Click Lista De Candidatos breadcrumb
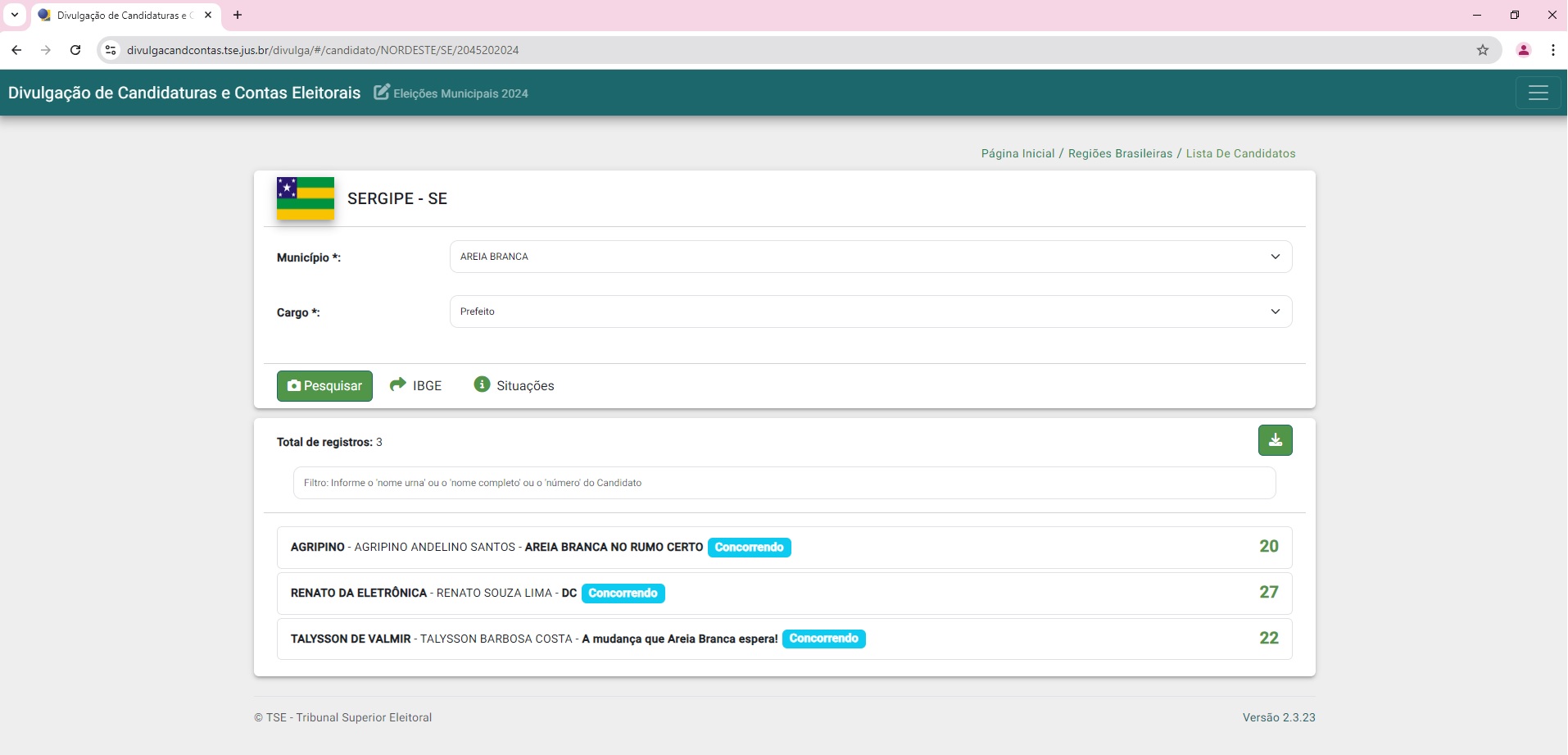This screenshot has height=755, width=1568. pos(1240,153)
